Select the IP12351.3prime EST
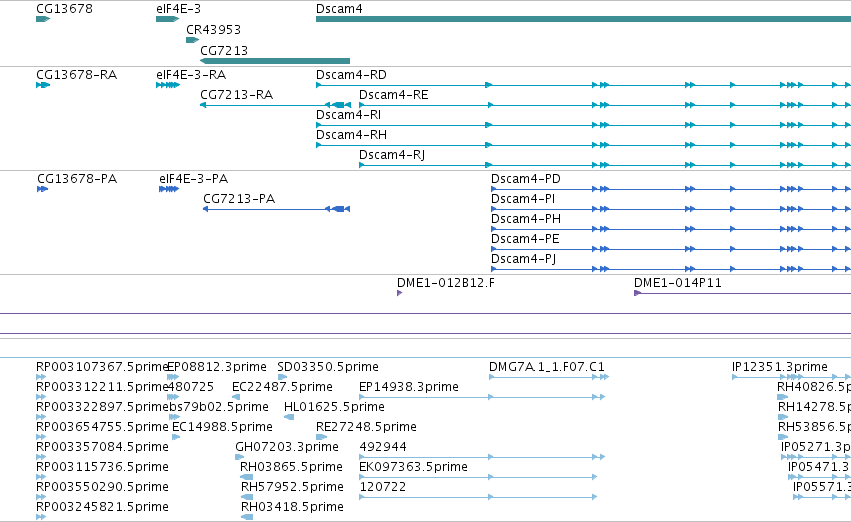This screenshot has height=522, width=851. 791,377
